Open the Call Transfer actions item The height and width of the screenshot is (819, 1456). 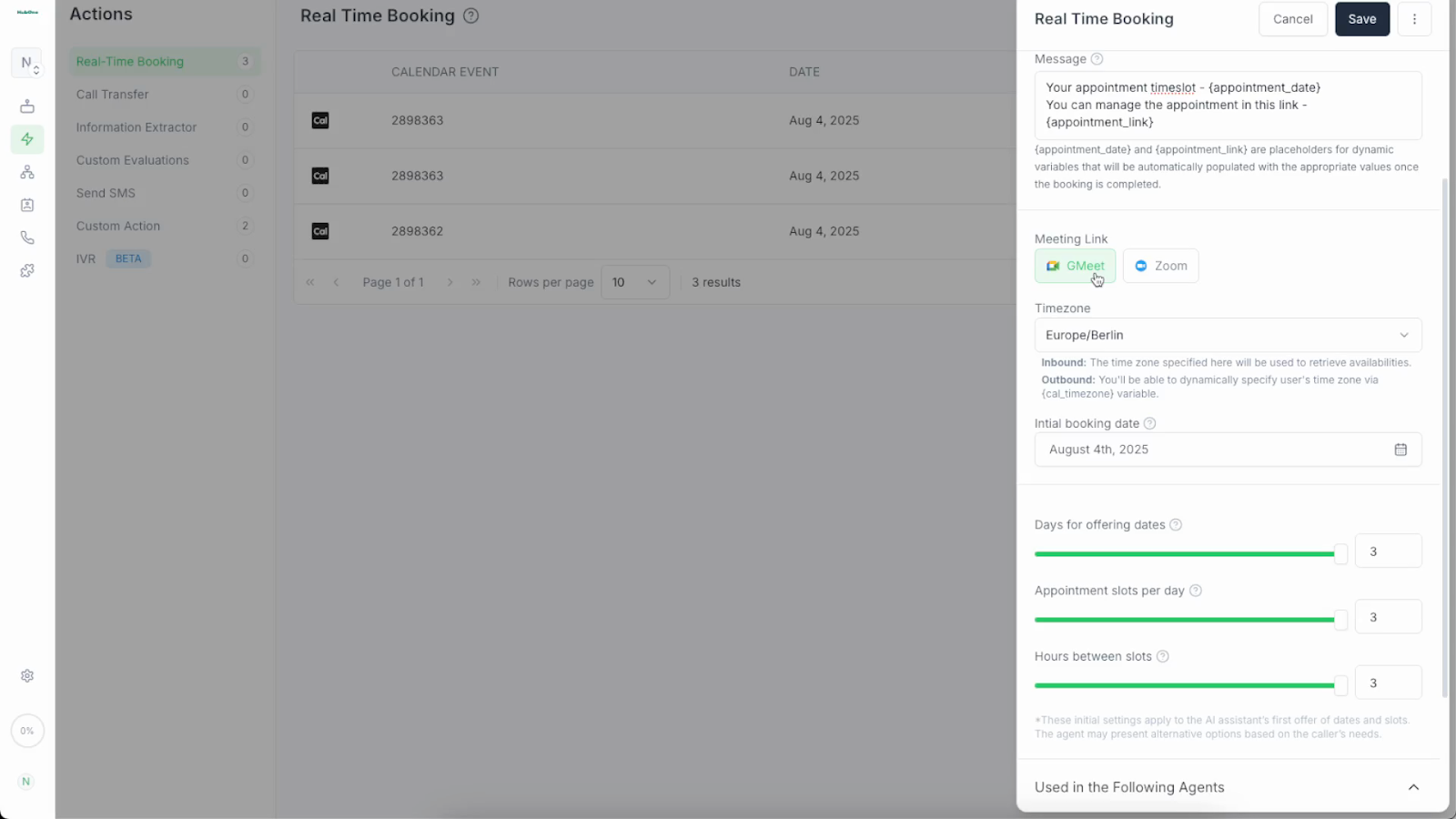[x=113, y=95]
